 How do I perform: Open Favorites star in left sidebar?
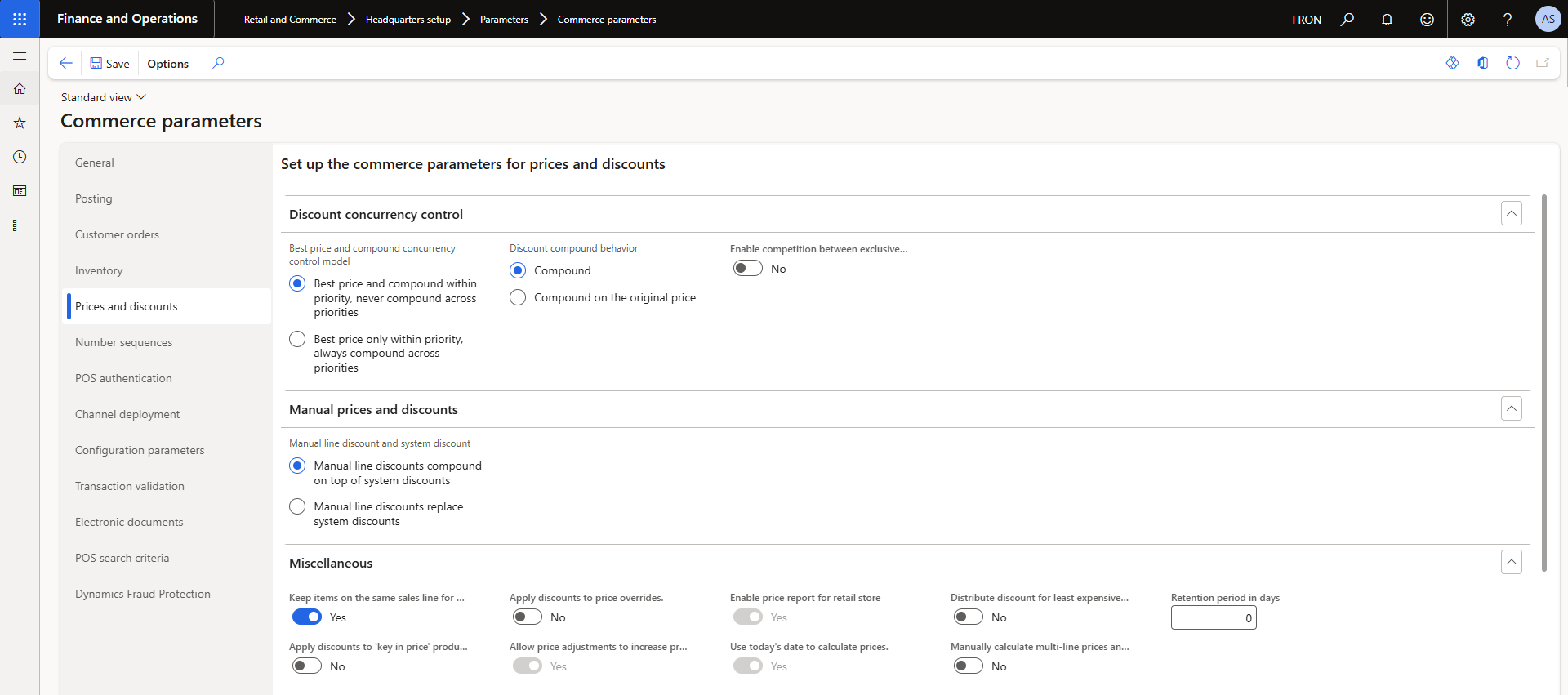pos(20,123)
